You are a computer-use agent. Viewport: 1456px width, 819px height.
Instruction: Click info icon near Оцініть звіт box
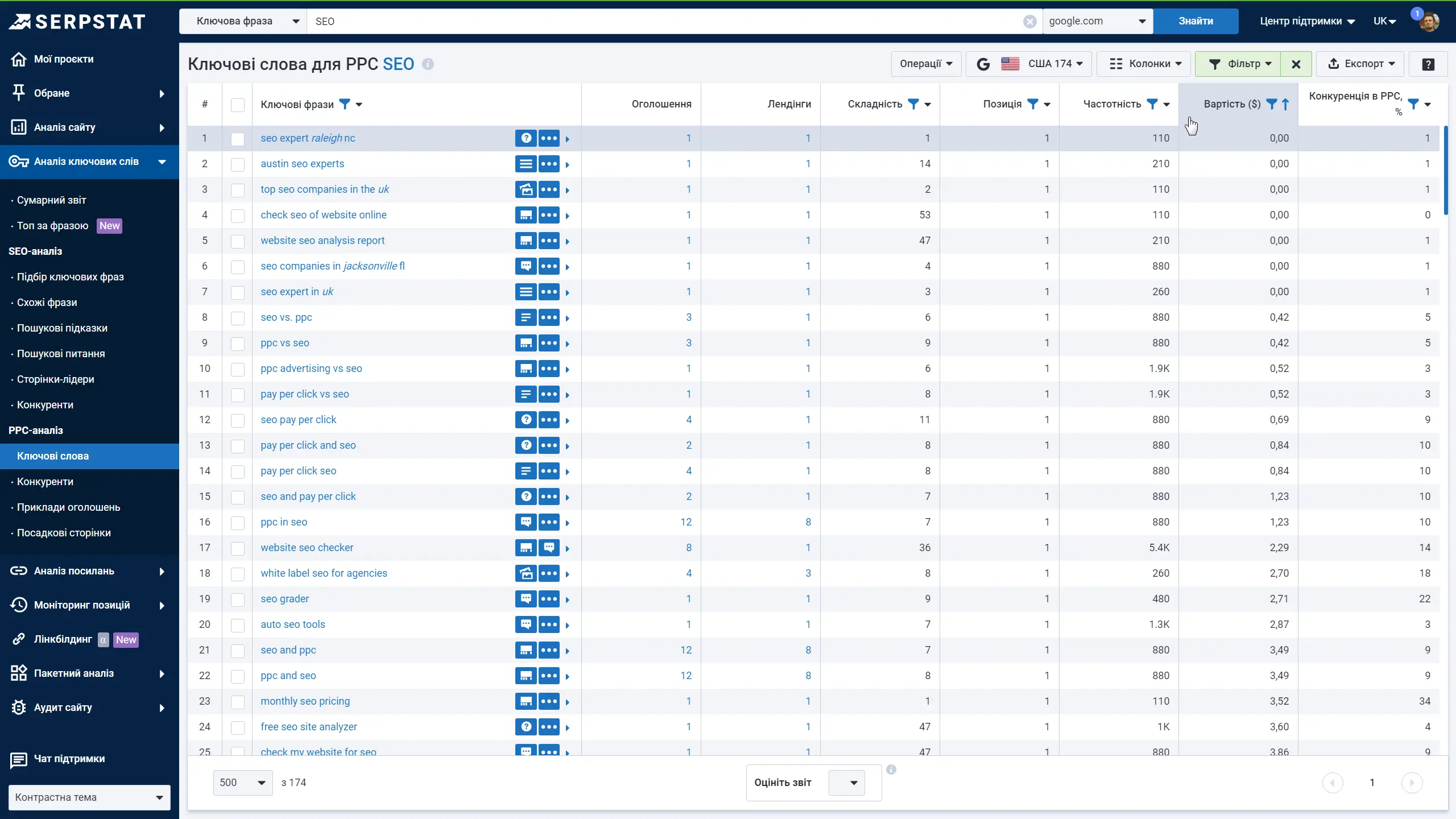(891, 770)
